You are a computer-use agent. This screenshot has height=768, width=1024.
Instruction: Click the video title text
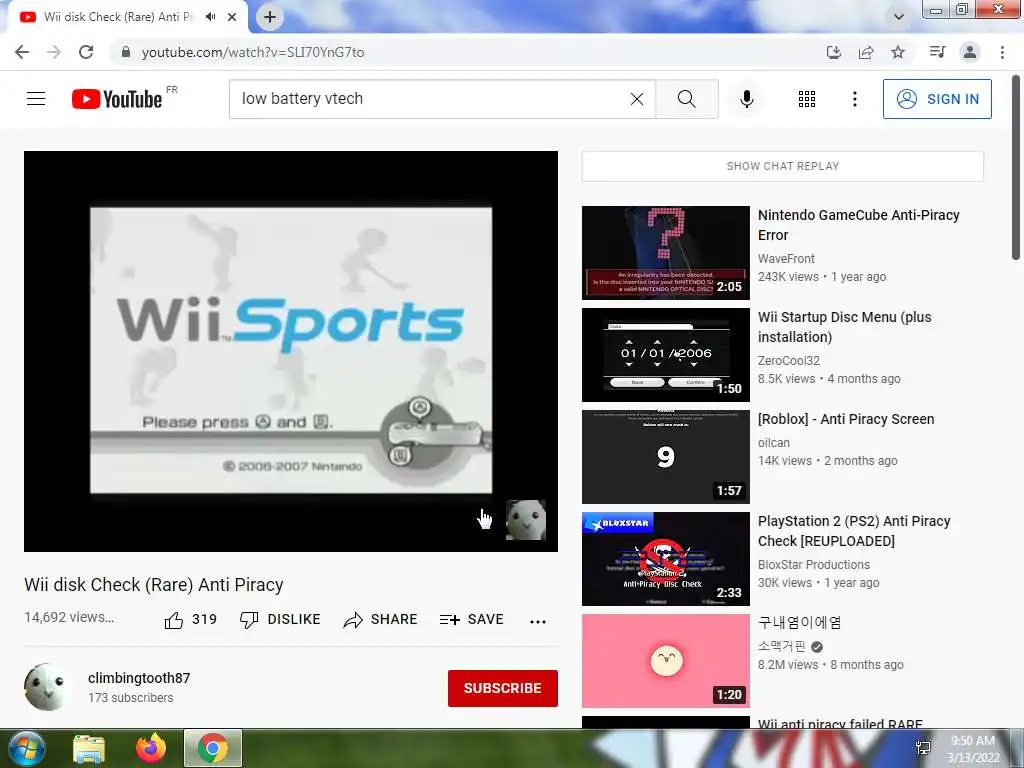point(154,585)
